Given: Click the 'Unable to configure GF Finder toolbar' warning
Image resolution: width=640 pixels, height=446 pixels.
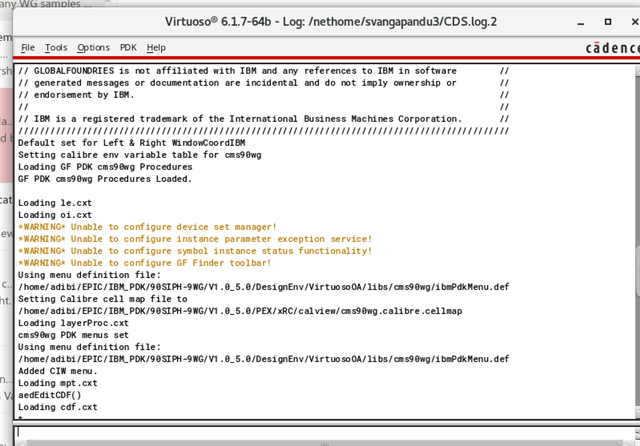Looking at the screenshot, I should click(144, 263).
